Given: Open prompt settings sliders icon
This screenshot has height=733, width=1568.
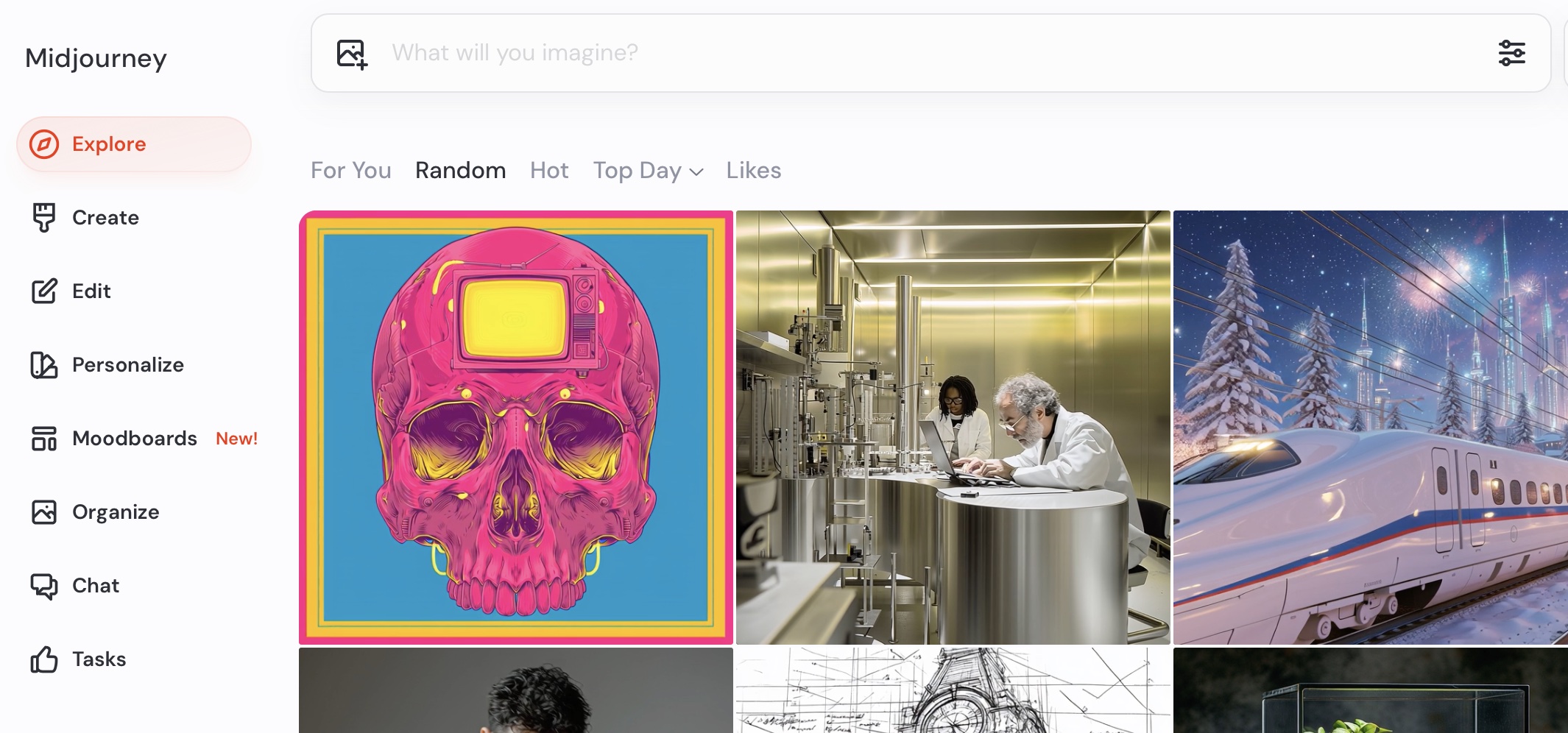Looking at the screenshot, I should pyautogui.click(x=1511, y=53).
